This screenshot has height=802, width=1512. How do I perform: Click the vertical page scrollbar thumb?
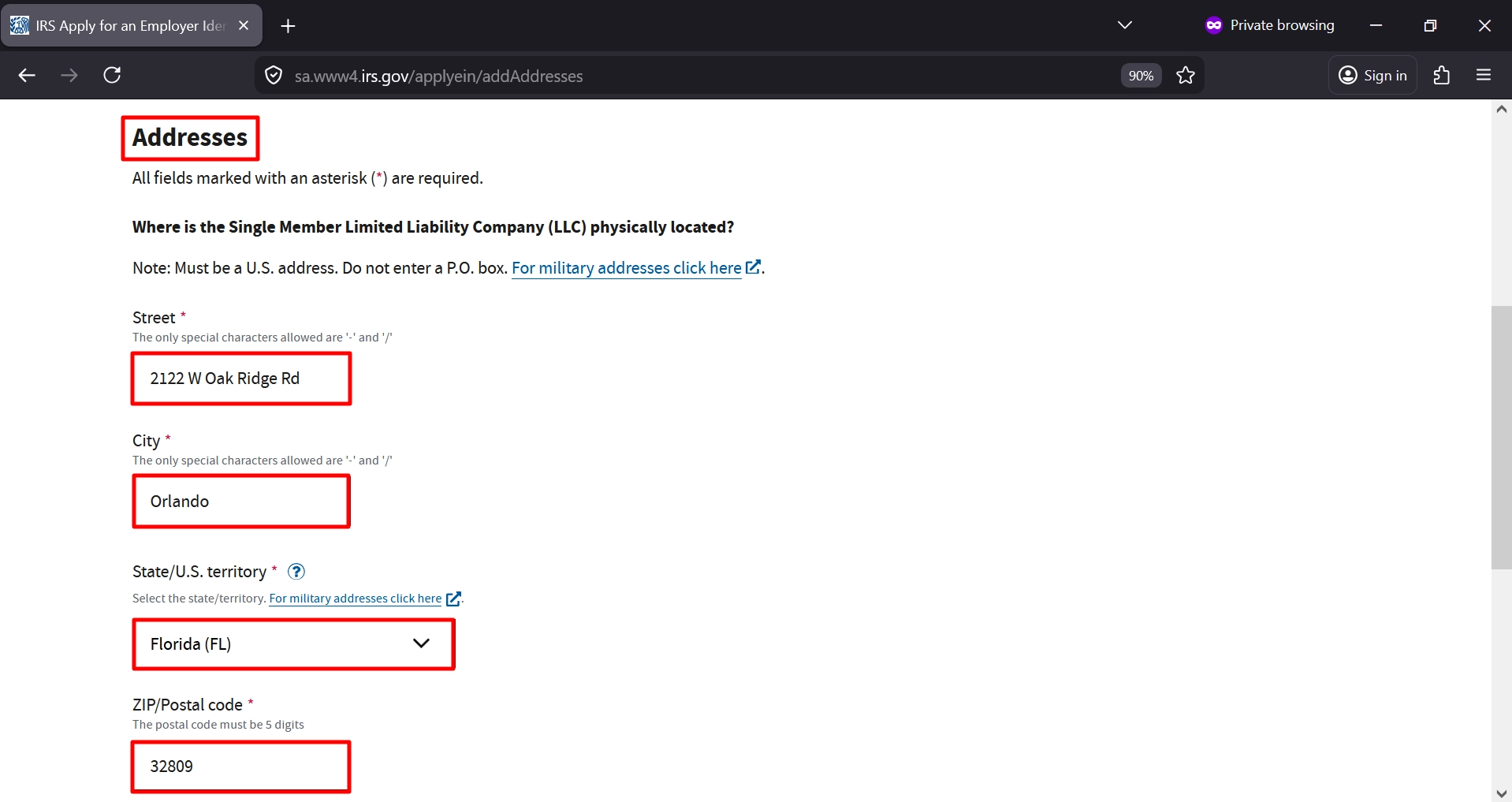1501,438
